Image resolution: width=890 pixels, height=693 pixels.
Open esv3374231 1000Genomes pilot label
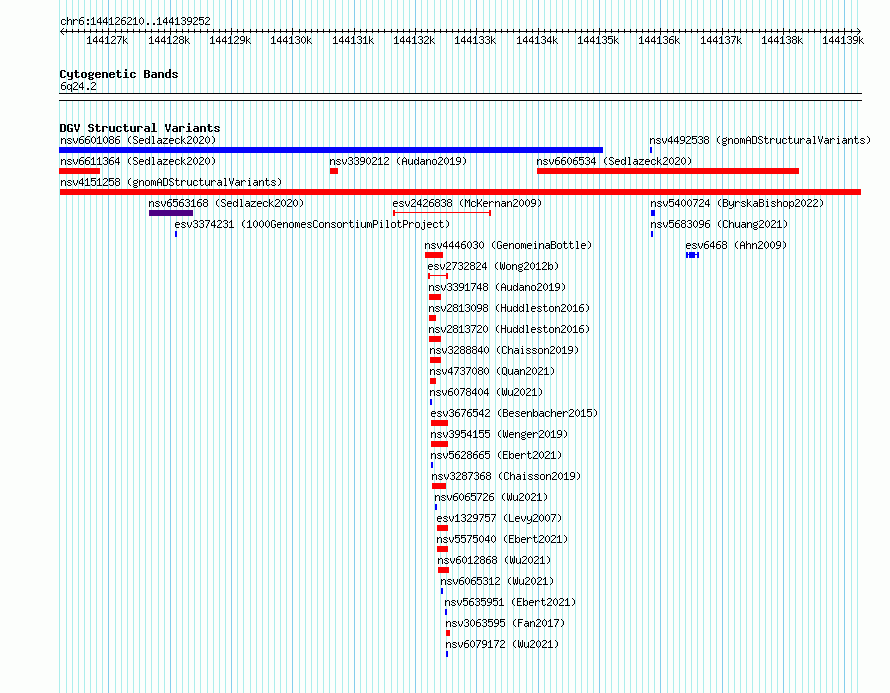point(312,224)
